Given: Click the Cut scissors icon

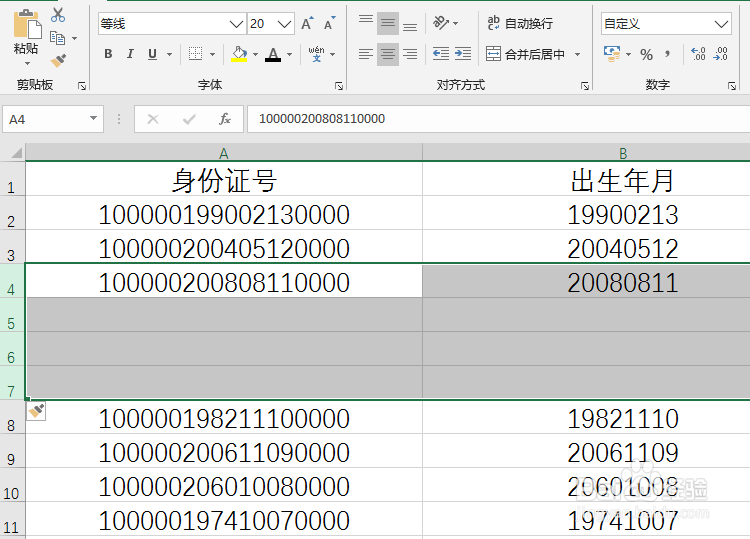Looking at the screenshot, I should click(58, 15).
